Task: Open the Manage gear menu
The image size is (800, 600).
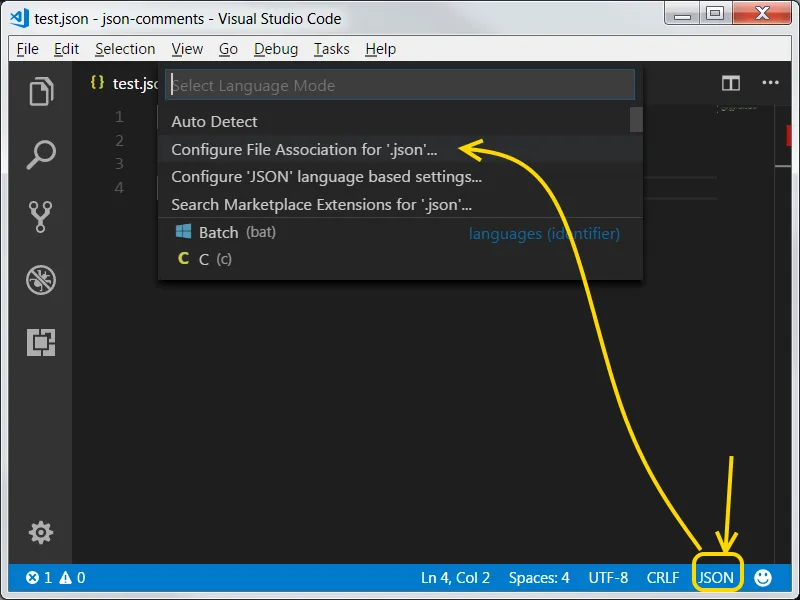Action: (x=41, y=533)
